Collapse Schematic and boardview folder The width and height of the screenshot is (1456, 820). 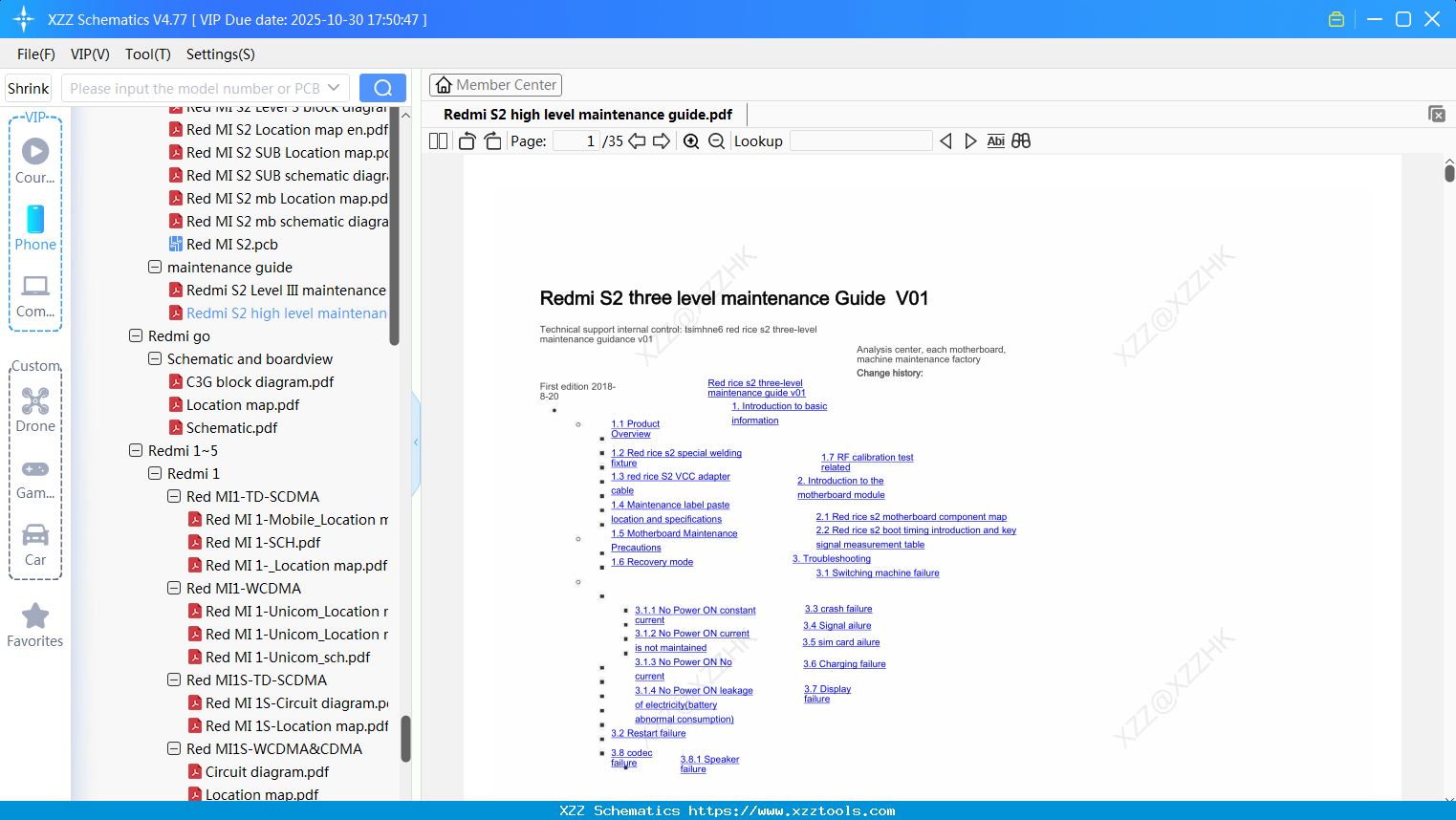(x=155, y=358)
